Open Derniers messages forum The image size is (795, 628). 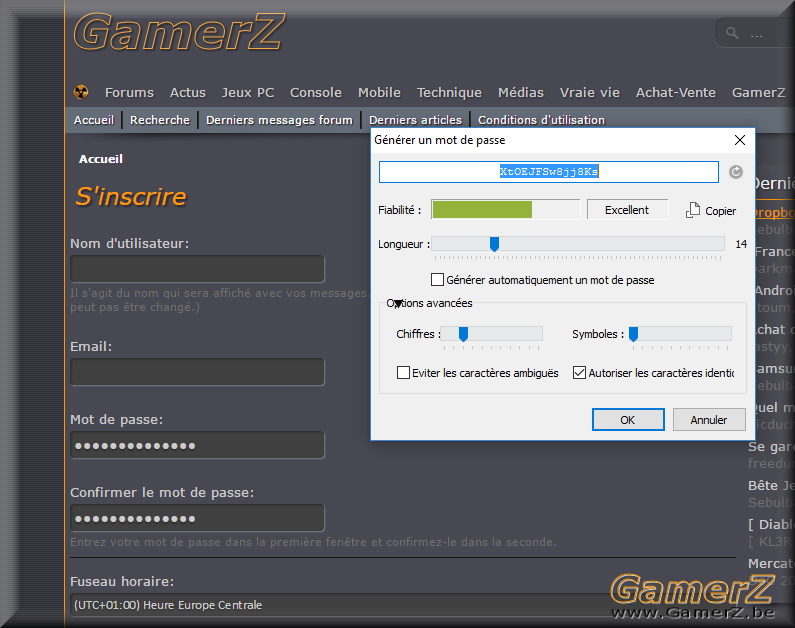click(279, 120)
